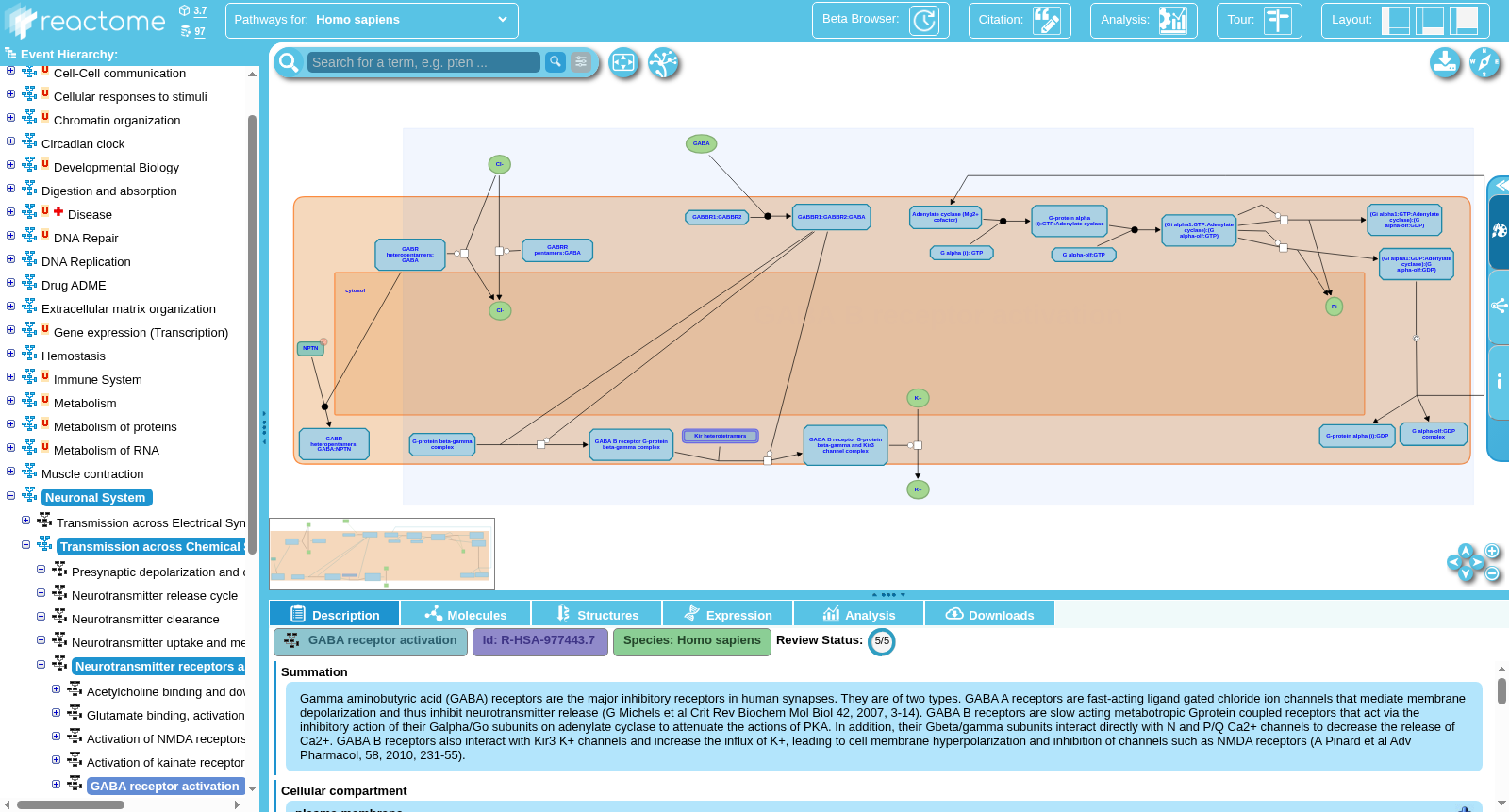Select the Kir heterotetramers node
The height and width of the screenshot is (812, 1509).
pos(721,436)
